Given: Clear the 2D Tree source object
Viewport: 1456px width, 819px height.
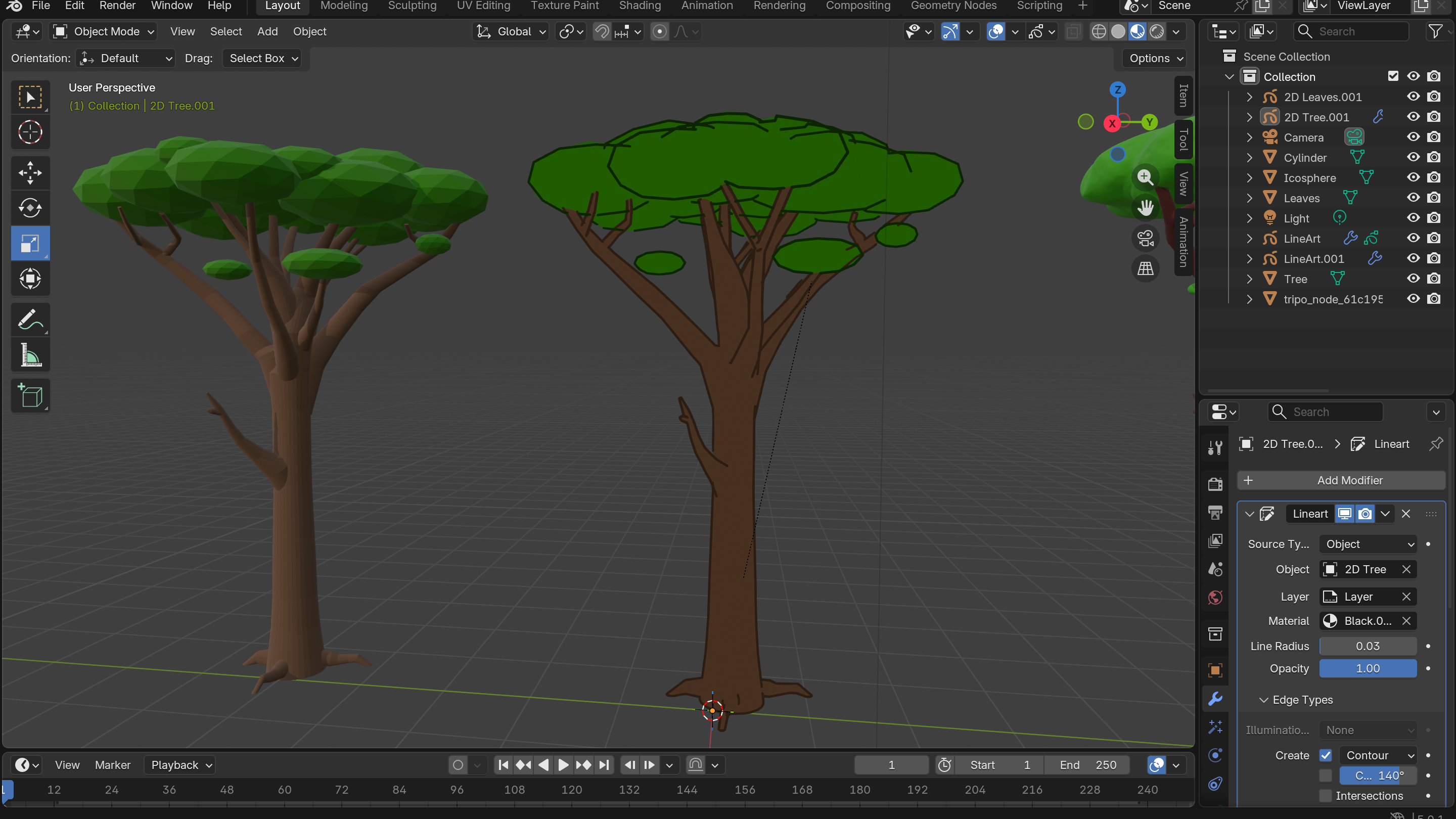Looking at the screenshot, I should (1406, 569).
